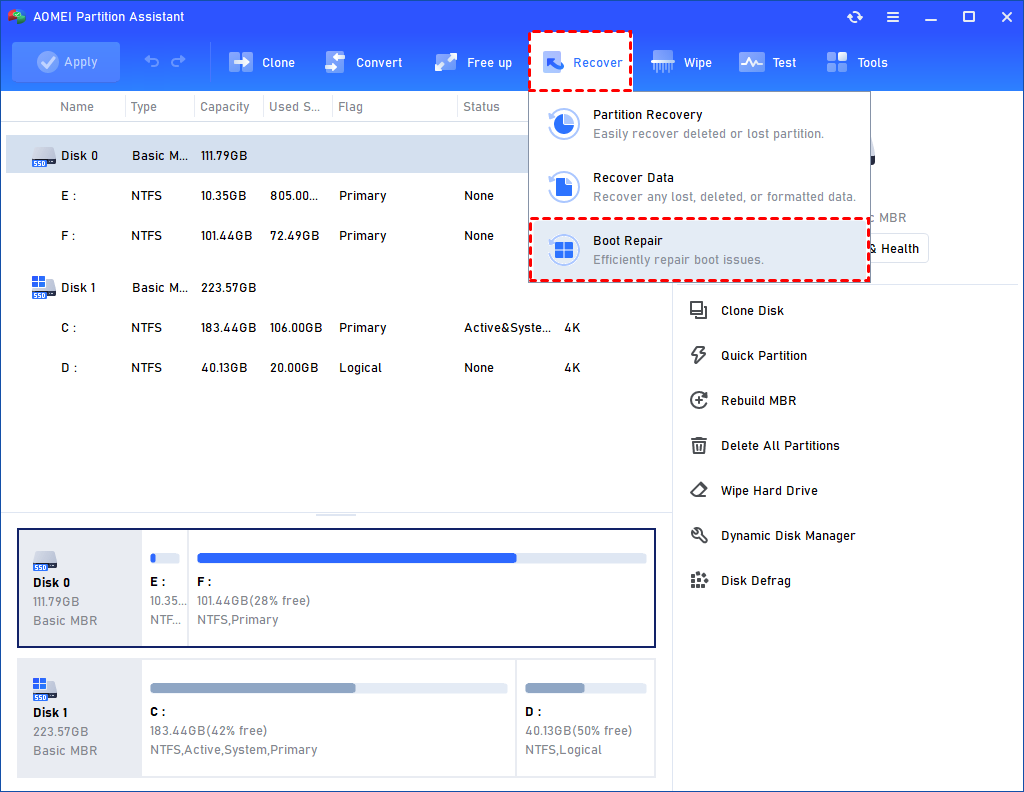
Task: Select the D: partition in the graphical view
Action: click(x=585, y=718)
